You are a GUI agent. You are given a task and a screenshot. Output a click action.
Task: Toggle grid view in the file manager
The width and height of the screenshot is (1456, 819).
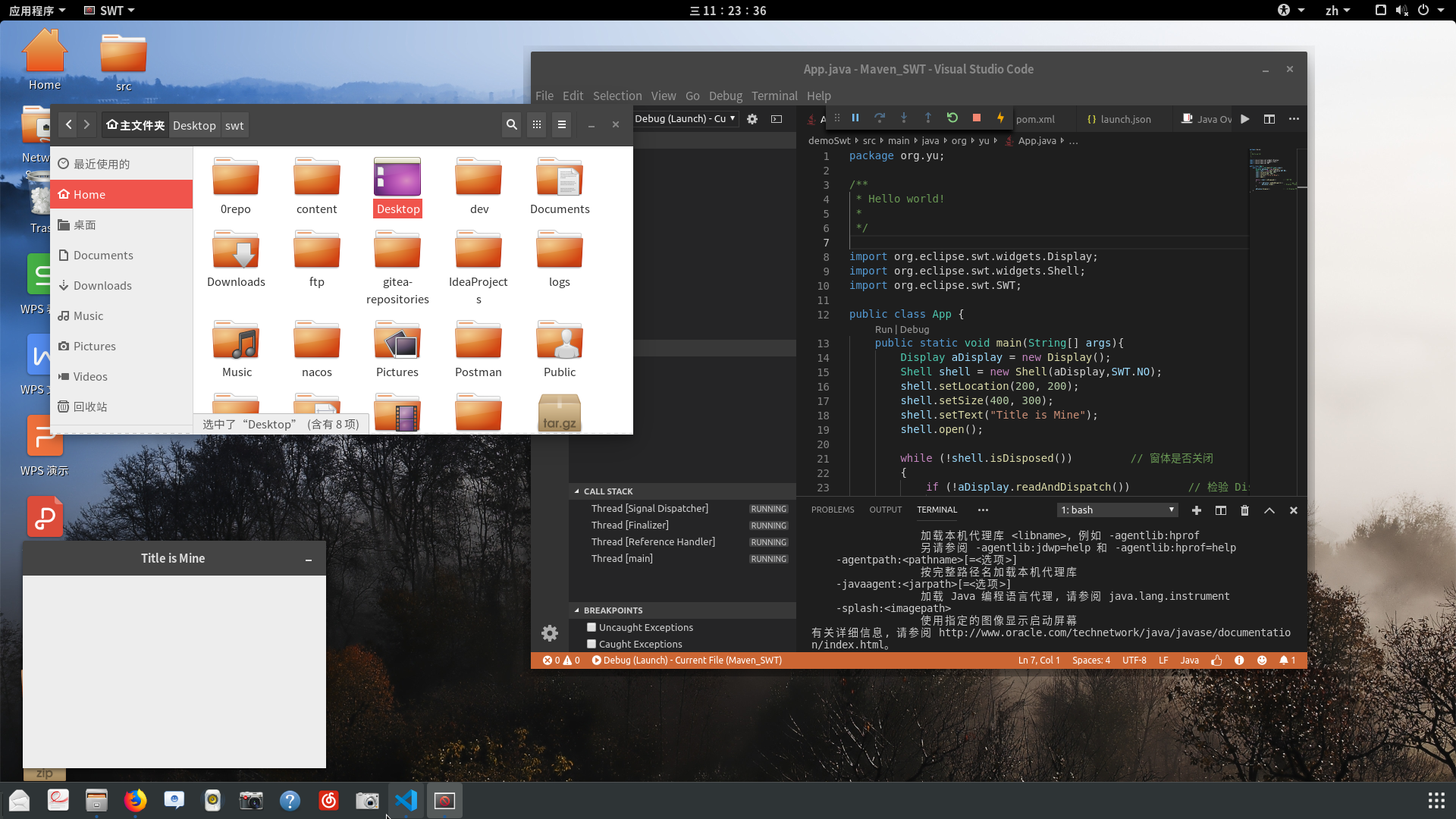point(537,125)
